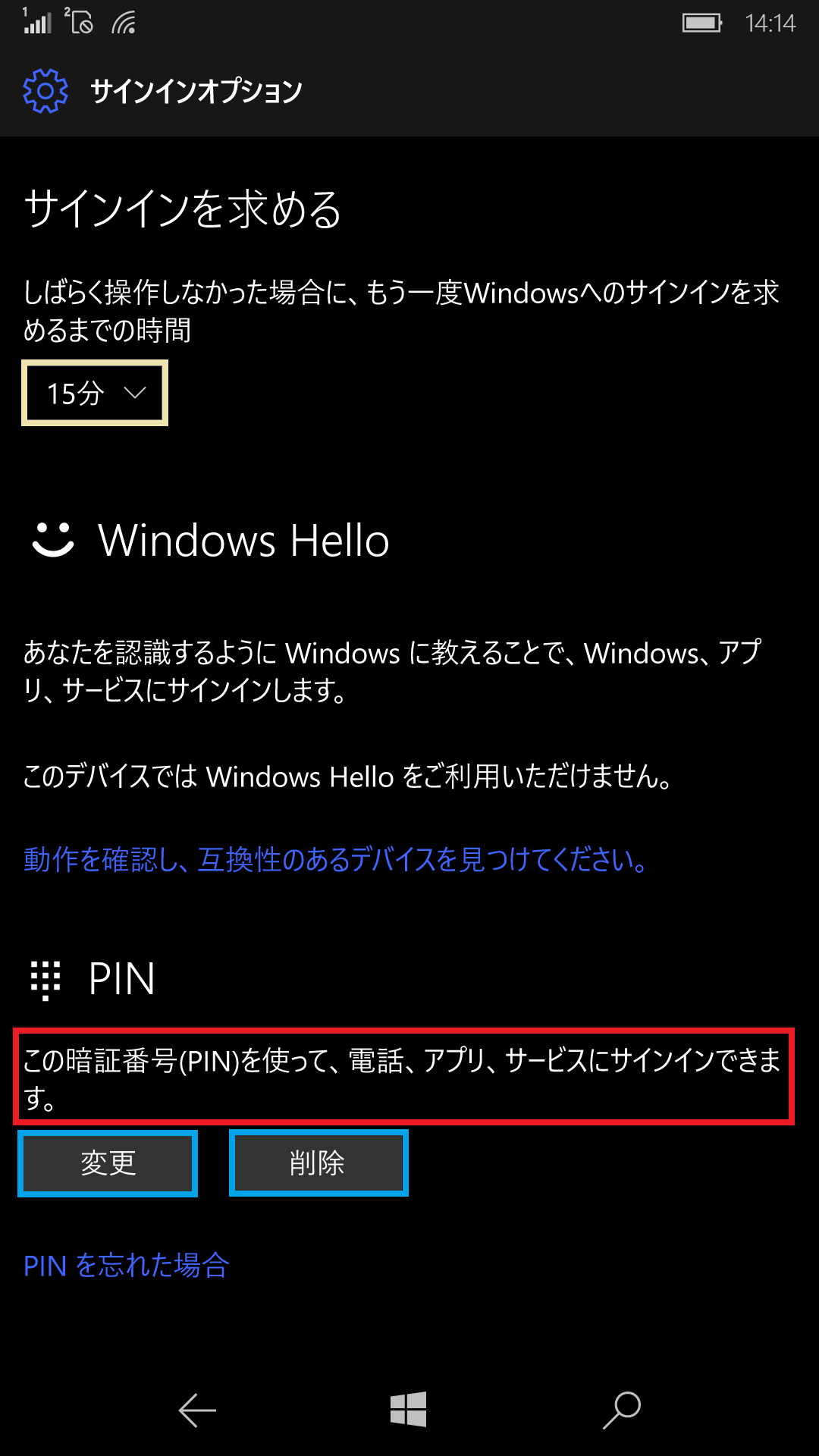The height and width of the screenshot is (1456, 819).
Task: Tap the Windows Hello smiley face icon
Action: coord(53,540)
